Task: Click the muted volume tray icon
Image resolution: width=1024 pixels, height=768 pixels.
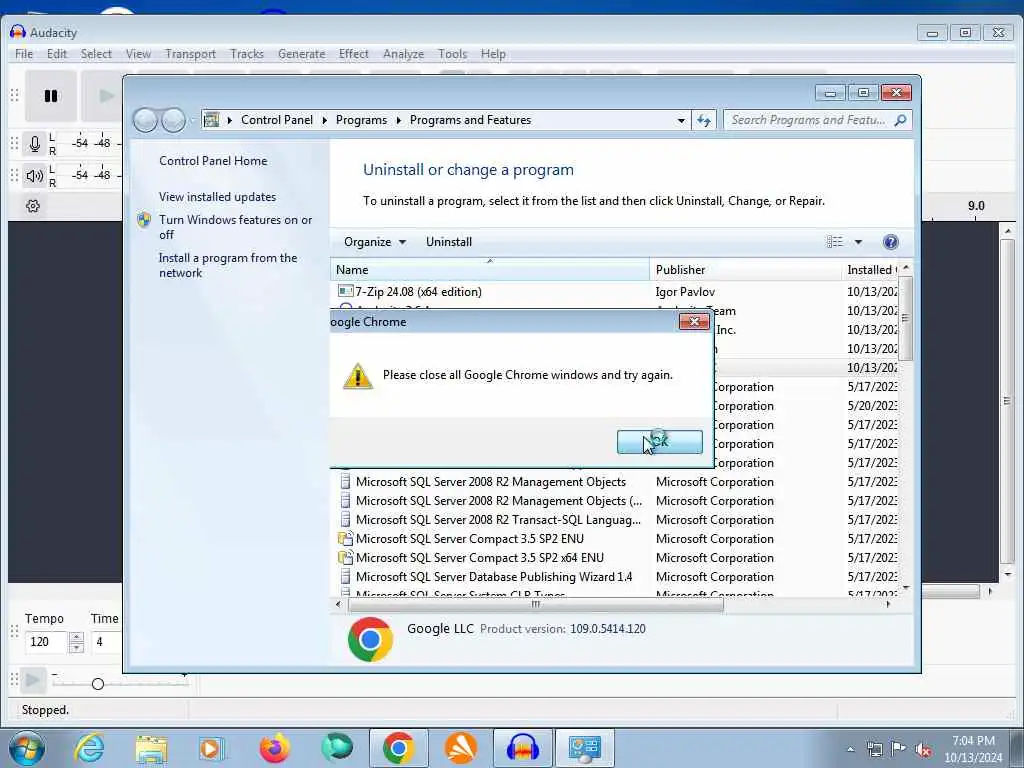Action: coord(923,749)
